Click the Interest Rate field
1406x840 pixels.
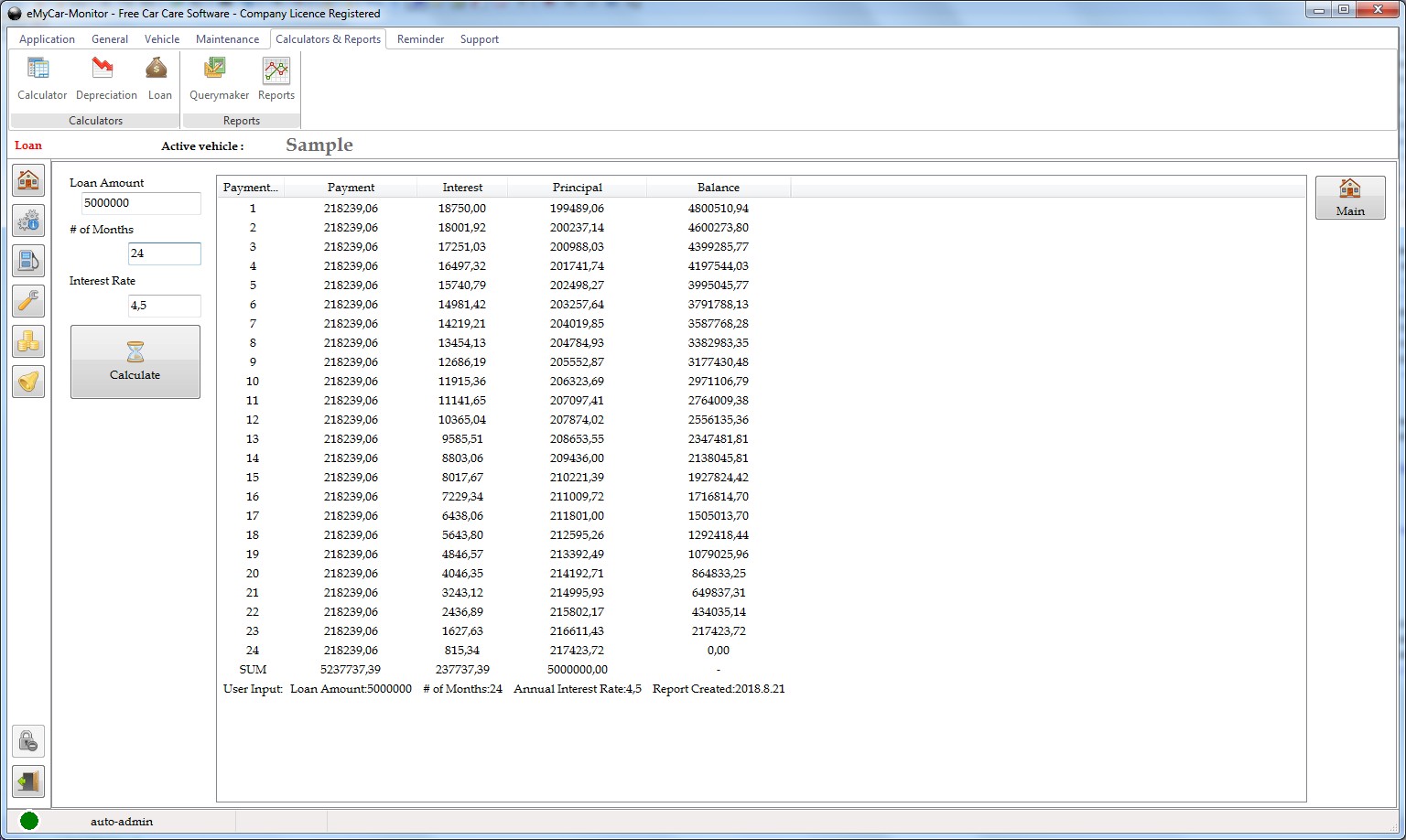164,306
